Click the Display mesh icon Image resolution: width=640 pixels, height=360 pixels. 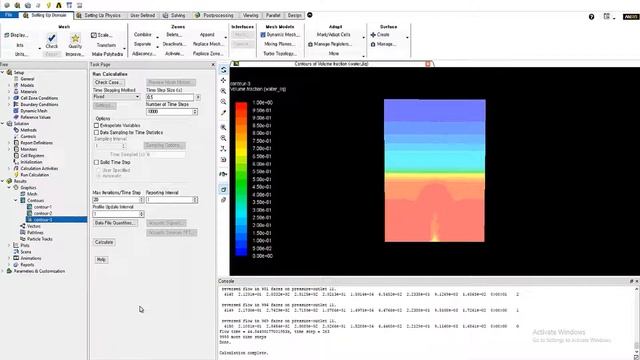point(7,36)
